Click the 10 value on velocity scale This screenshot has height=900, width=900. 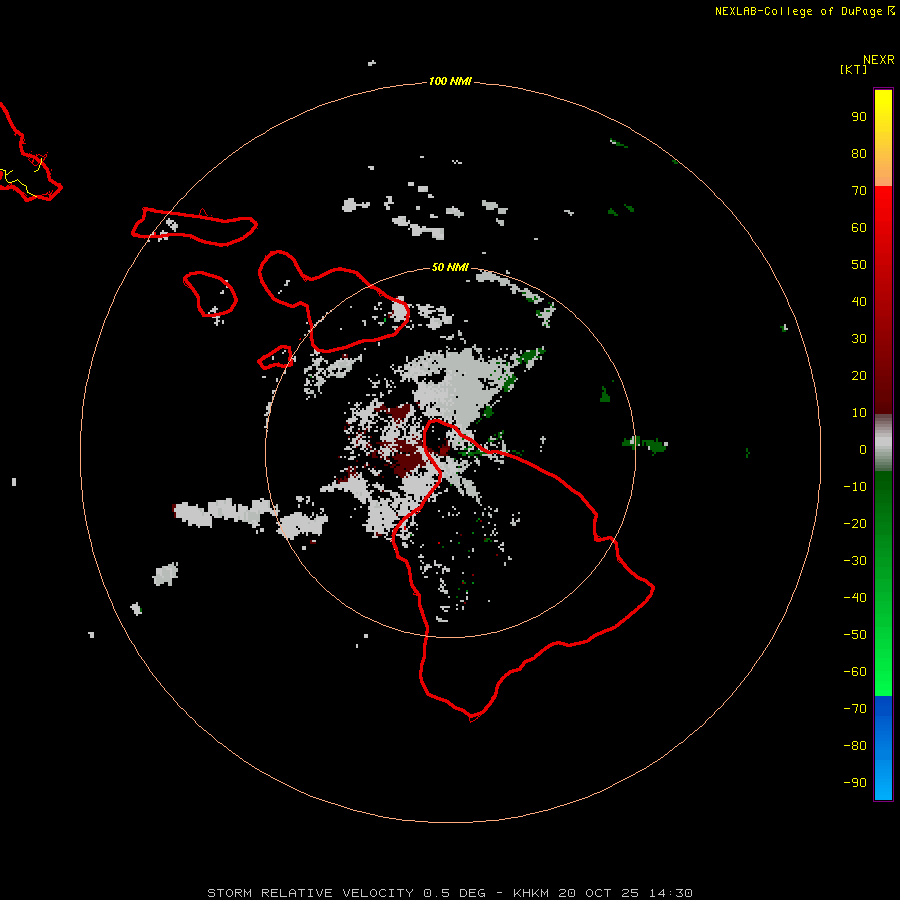click(859, 413)
